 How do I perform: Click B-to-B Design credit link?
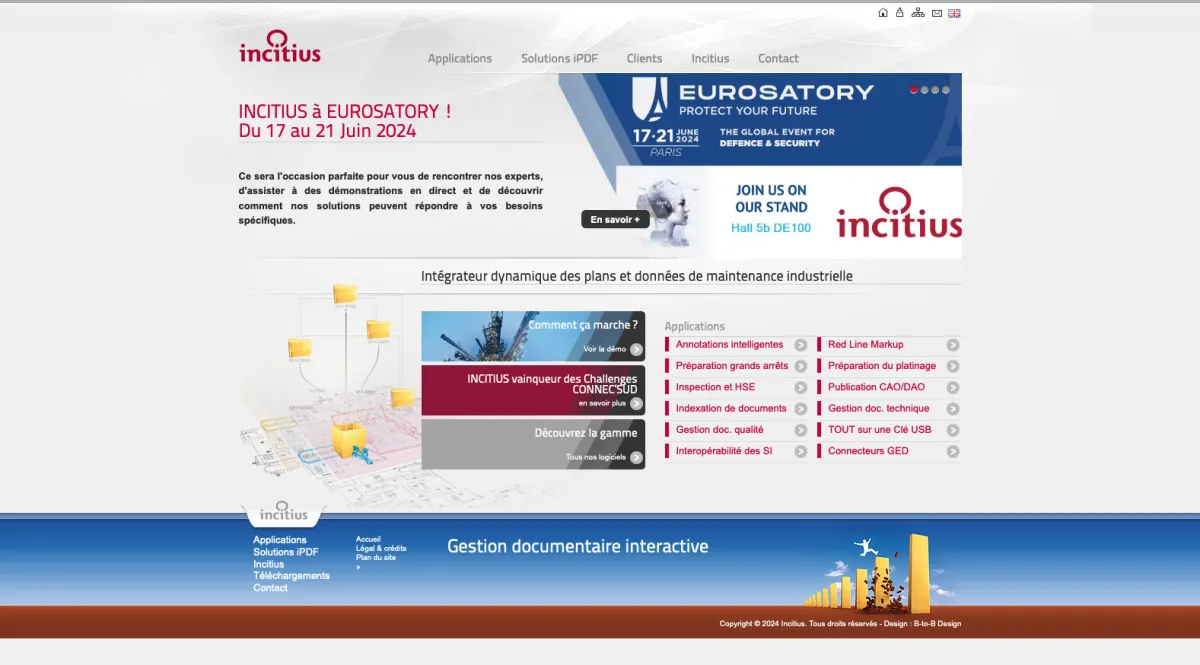pos(937,624)
